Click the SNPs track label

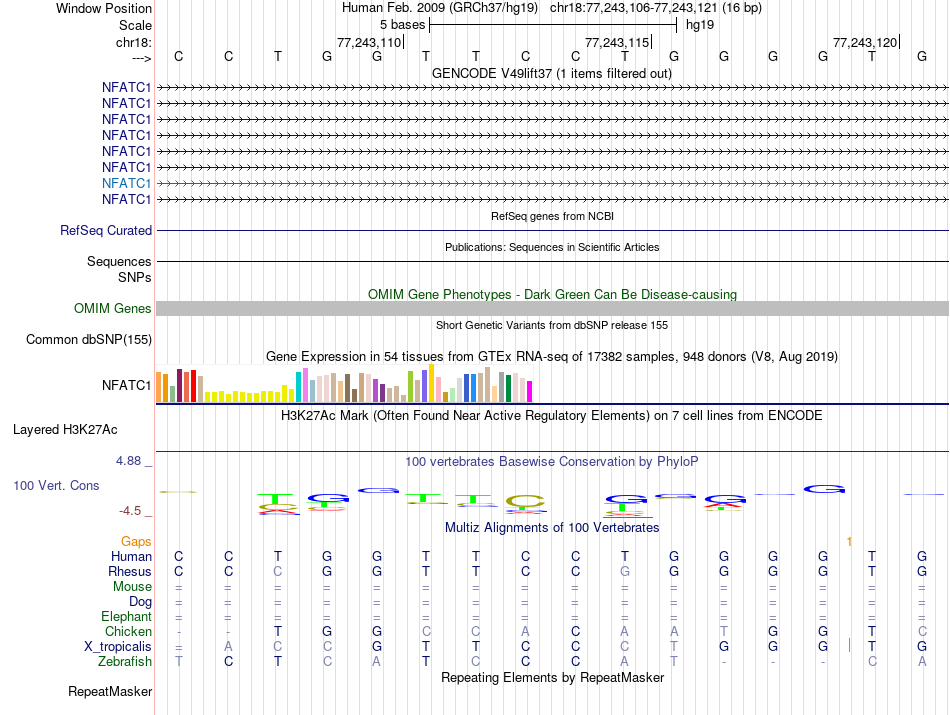coord(135,277)
